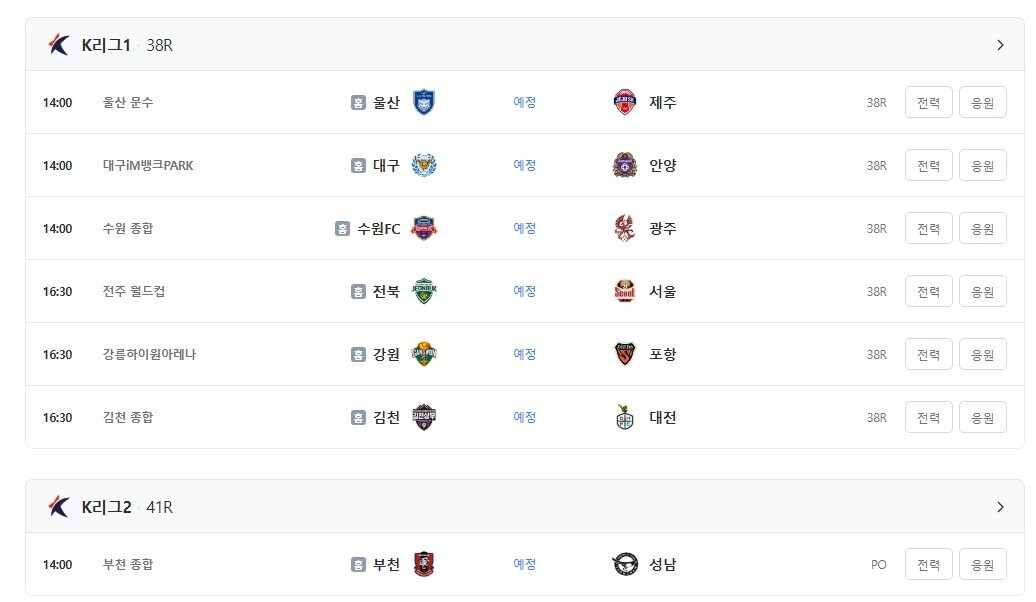1036x602 pixels.
Task: Click 예정 status of 강원 vs 포항
Action: (525, 354)
